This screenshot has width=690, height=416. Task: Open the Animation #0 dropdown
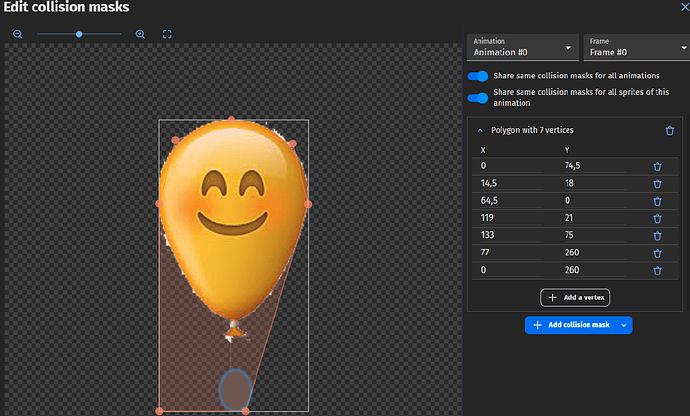pyautogui.click(x=522, y=47)
